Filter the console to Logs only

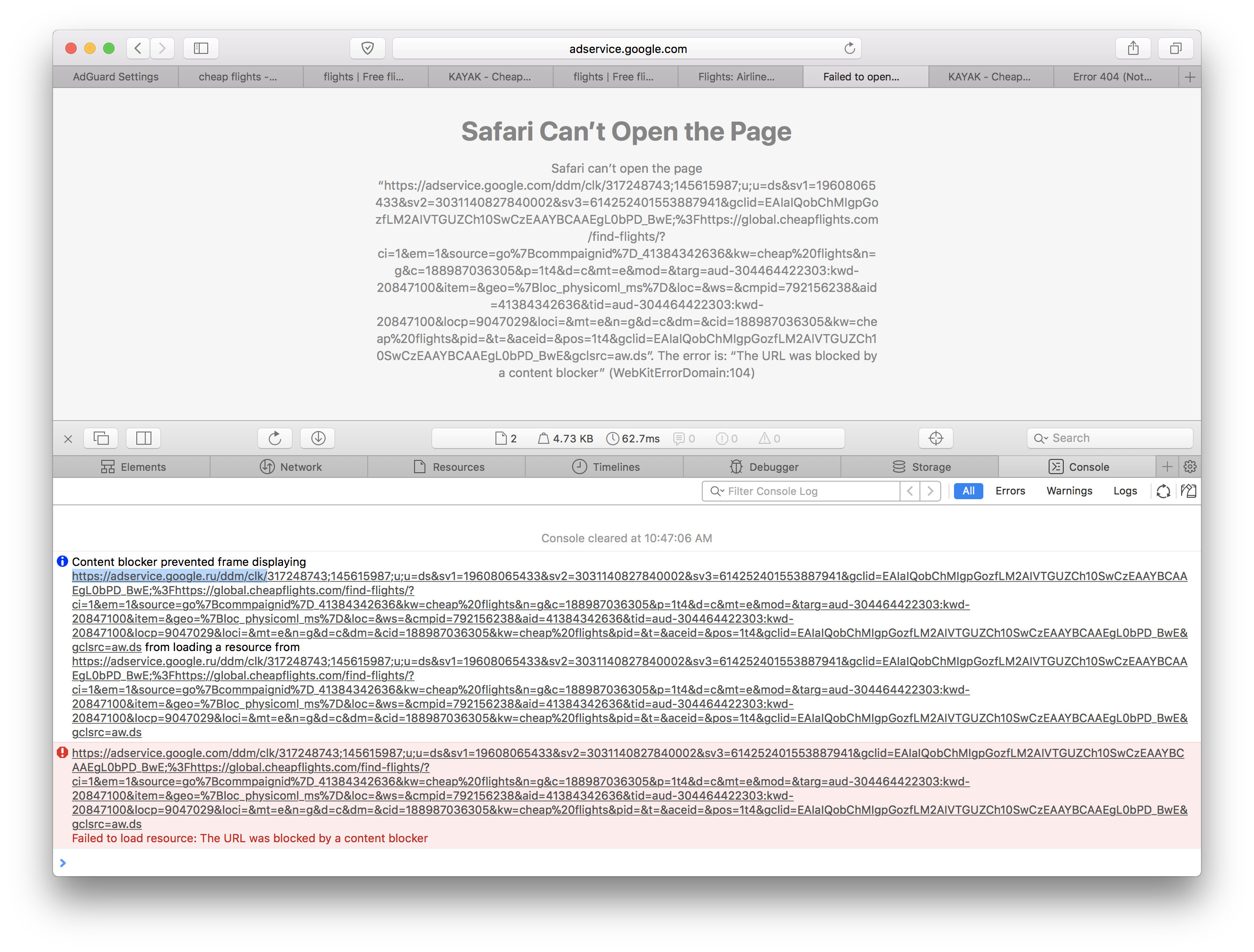[x=1125, y=491]
